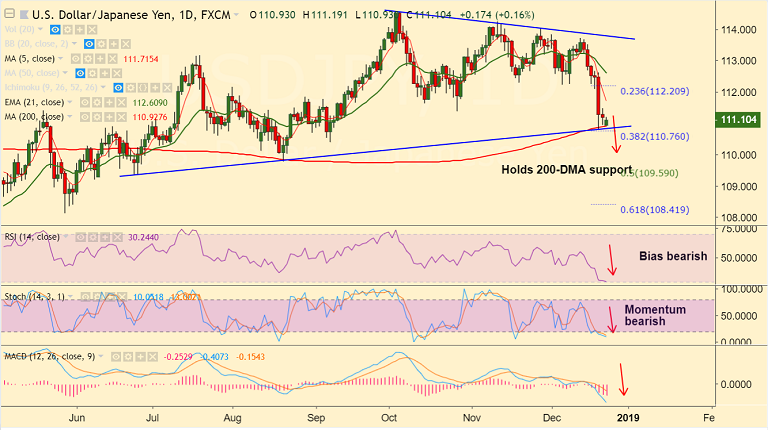This screenshot has height=430, width=768.
Task: Open settings gear for MA (200, close)
Action: pyautogui.click(x=97, y=117)
